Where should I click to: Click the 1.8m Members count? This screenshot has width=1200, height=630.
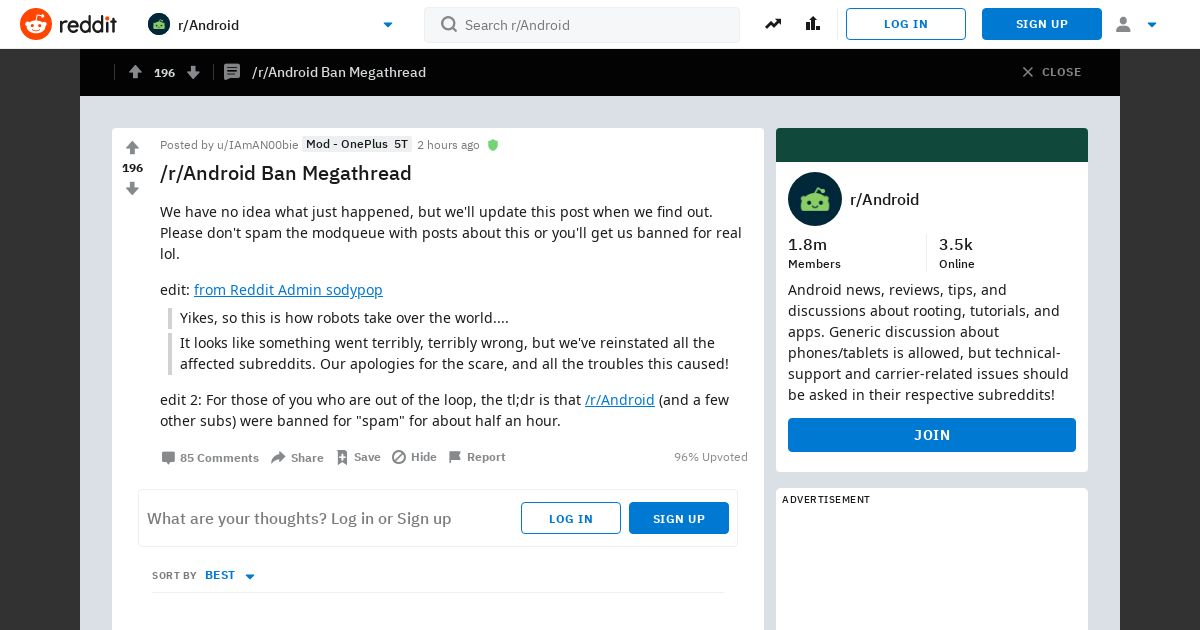pyautogui.click(x=814, y=253)
